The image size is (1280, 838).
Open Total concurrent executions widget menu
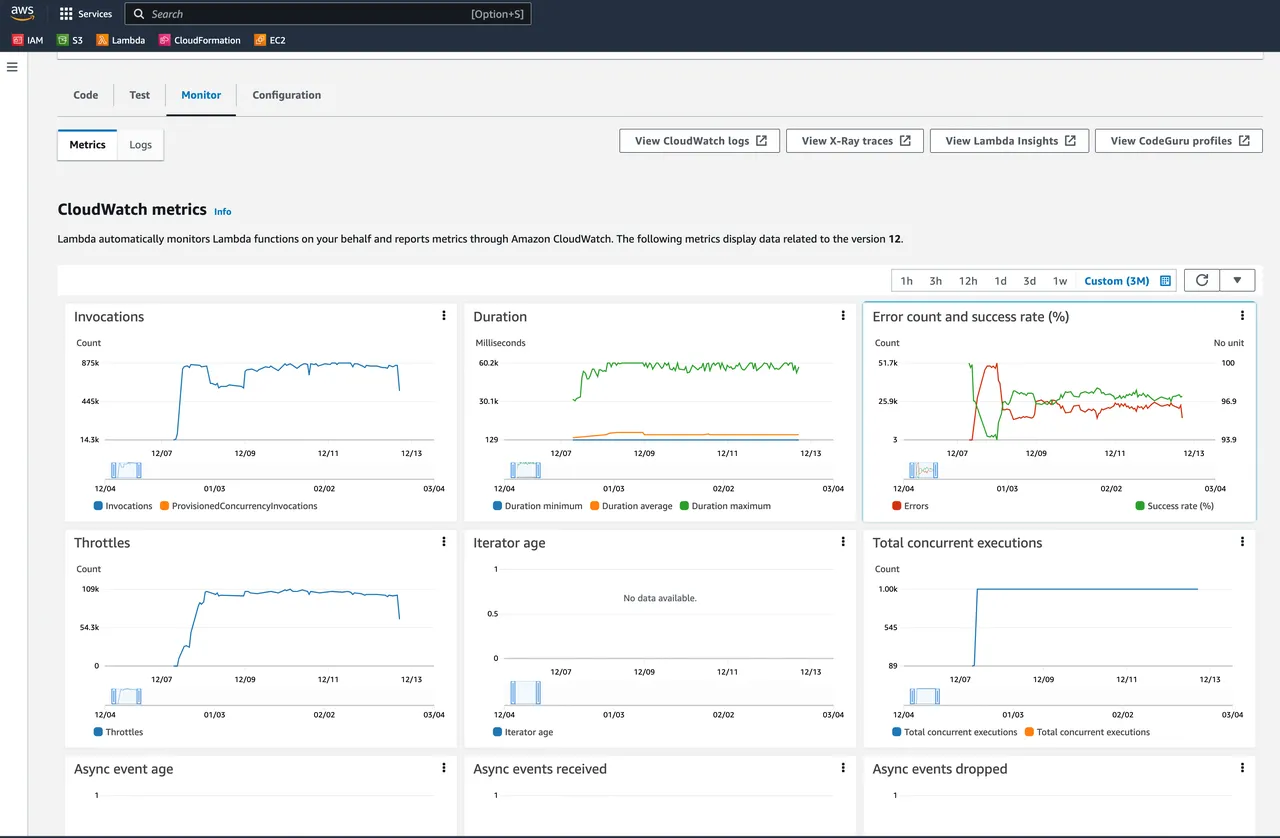click(1242, 542)
